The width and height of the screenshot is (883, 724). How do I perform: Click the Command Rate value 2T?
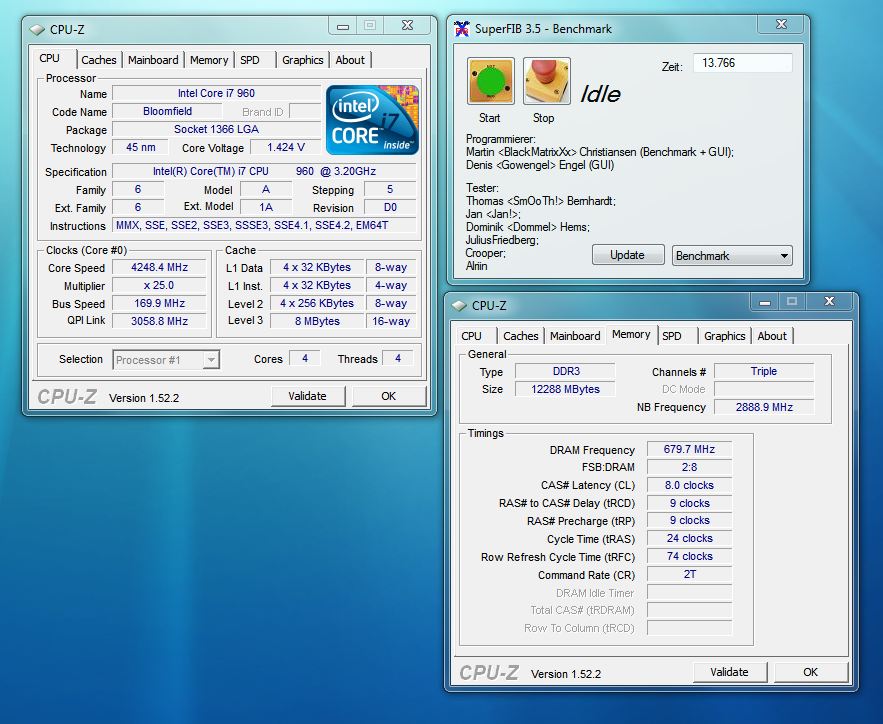tap(689, 574)
